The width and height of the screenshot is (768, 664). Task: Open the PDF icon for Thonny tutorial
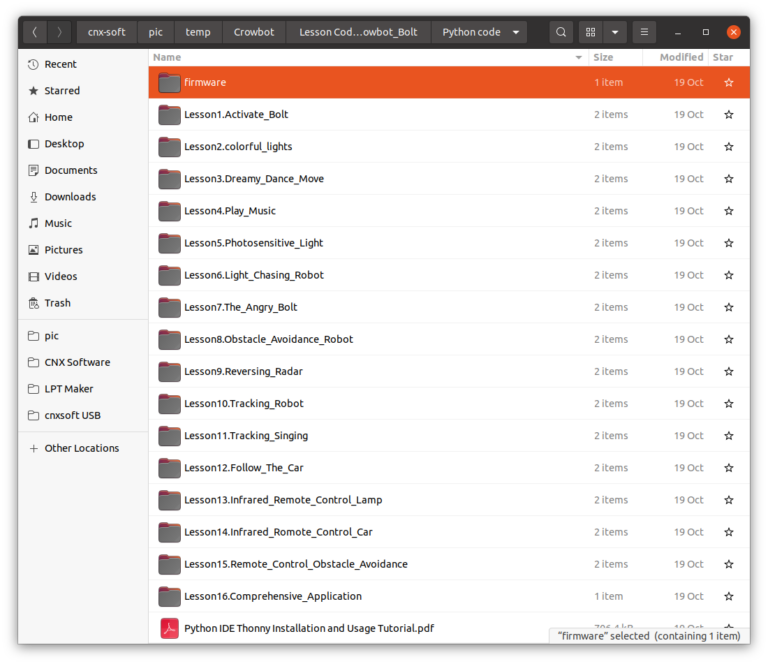169,628
